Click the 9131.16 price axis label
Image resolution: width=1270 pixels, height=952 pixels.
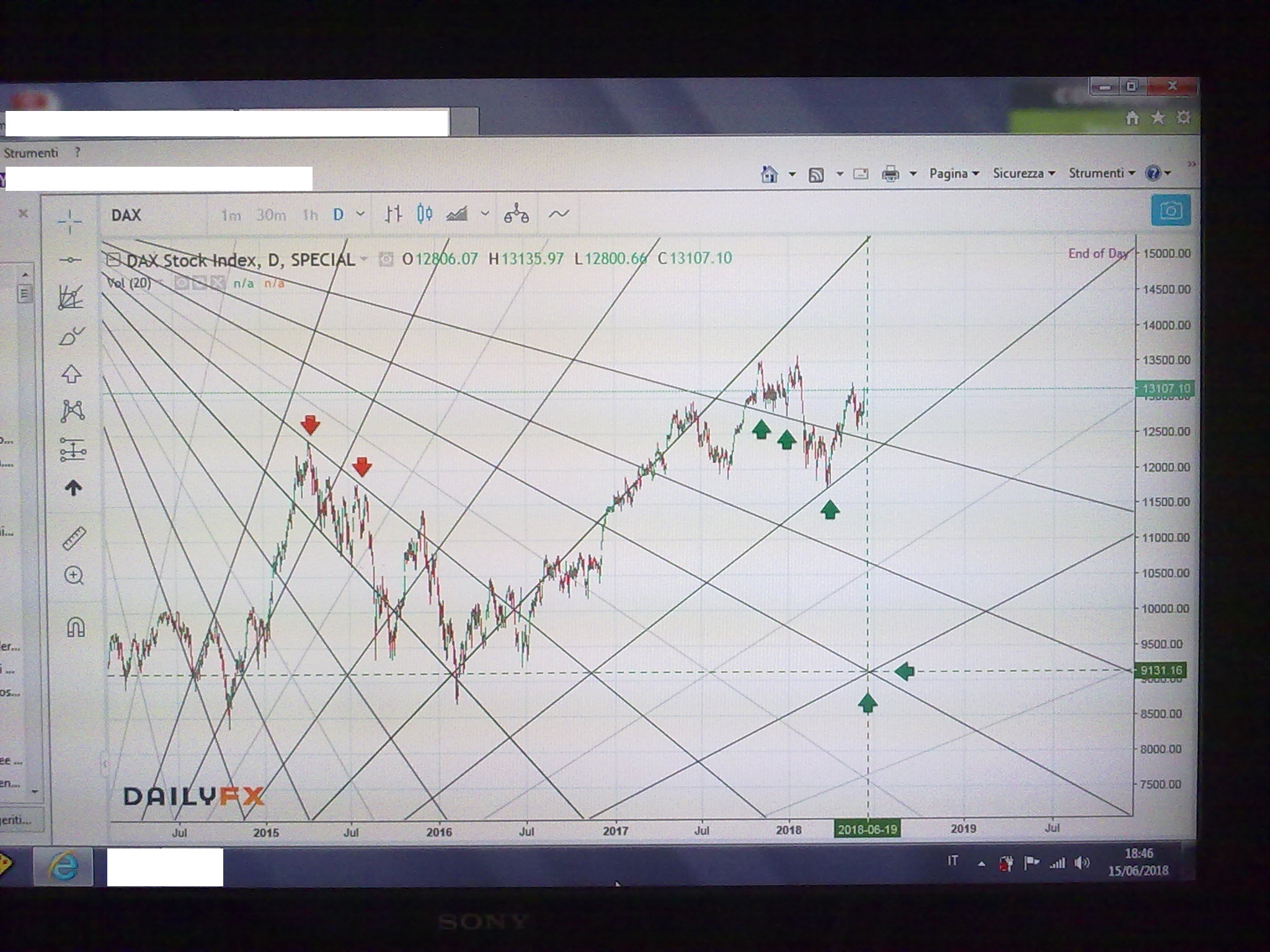pos(1161,670)
